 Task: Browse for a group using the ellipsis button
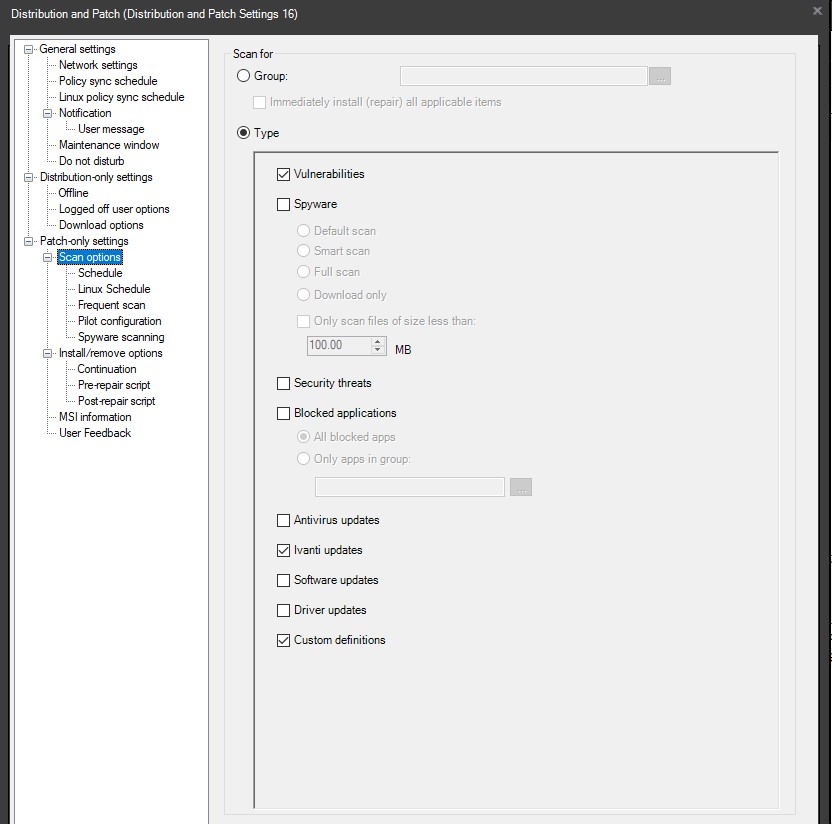[659, 75]
